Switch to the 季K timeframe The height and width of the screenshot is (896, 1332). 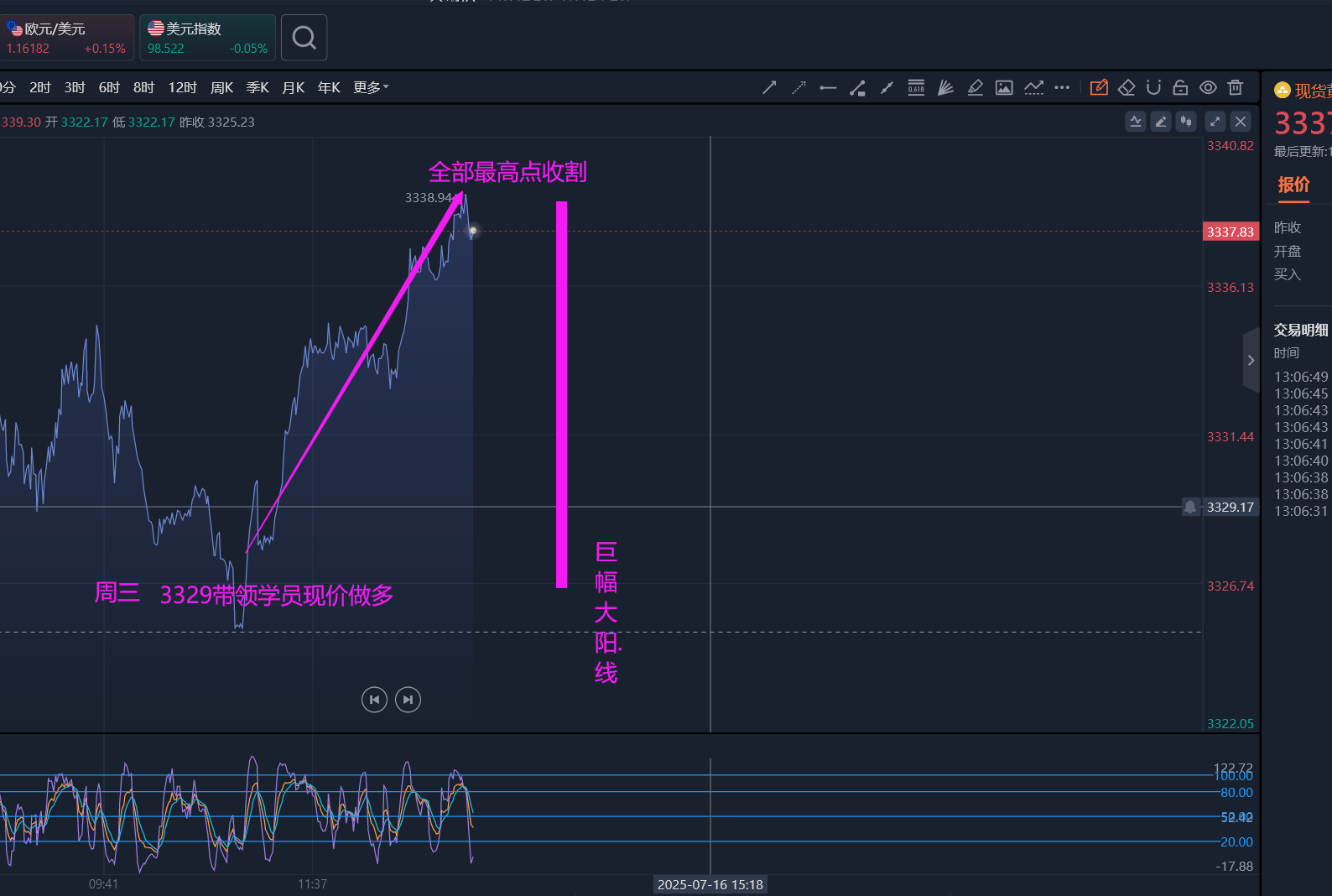(x=258, y=87)
